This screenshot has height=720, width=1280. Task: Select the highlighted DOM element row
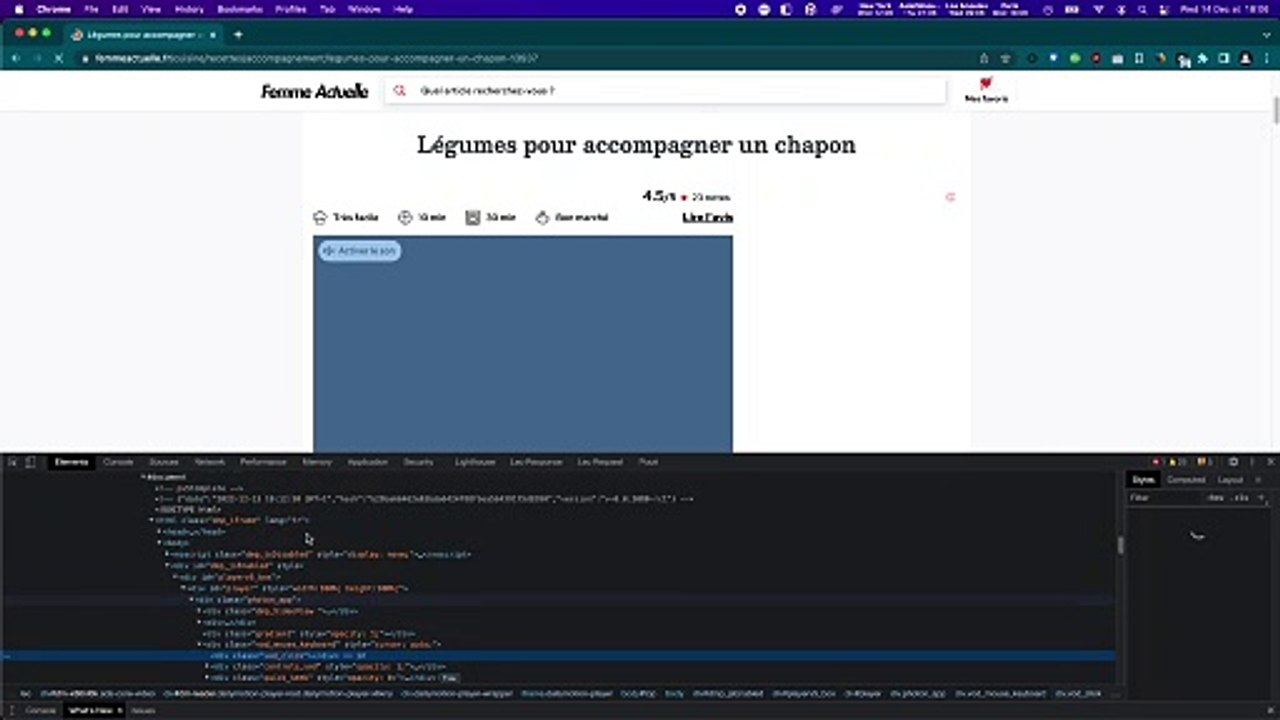(x=558, y=655)
